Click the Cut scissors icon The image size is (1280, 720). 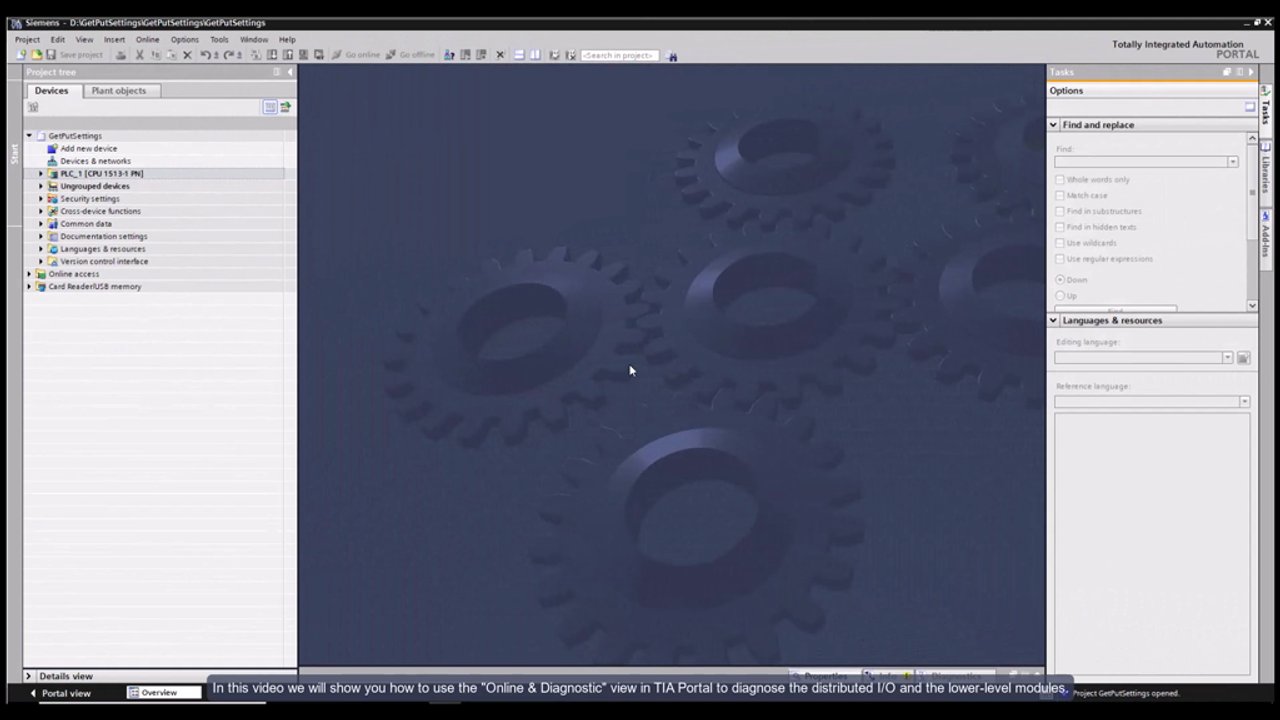click(140, 55)
